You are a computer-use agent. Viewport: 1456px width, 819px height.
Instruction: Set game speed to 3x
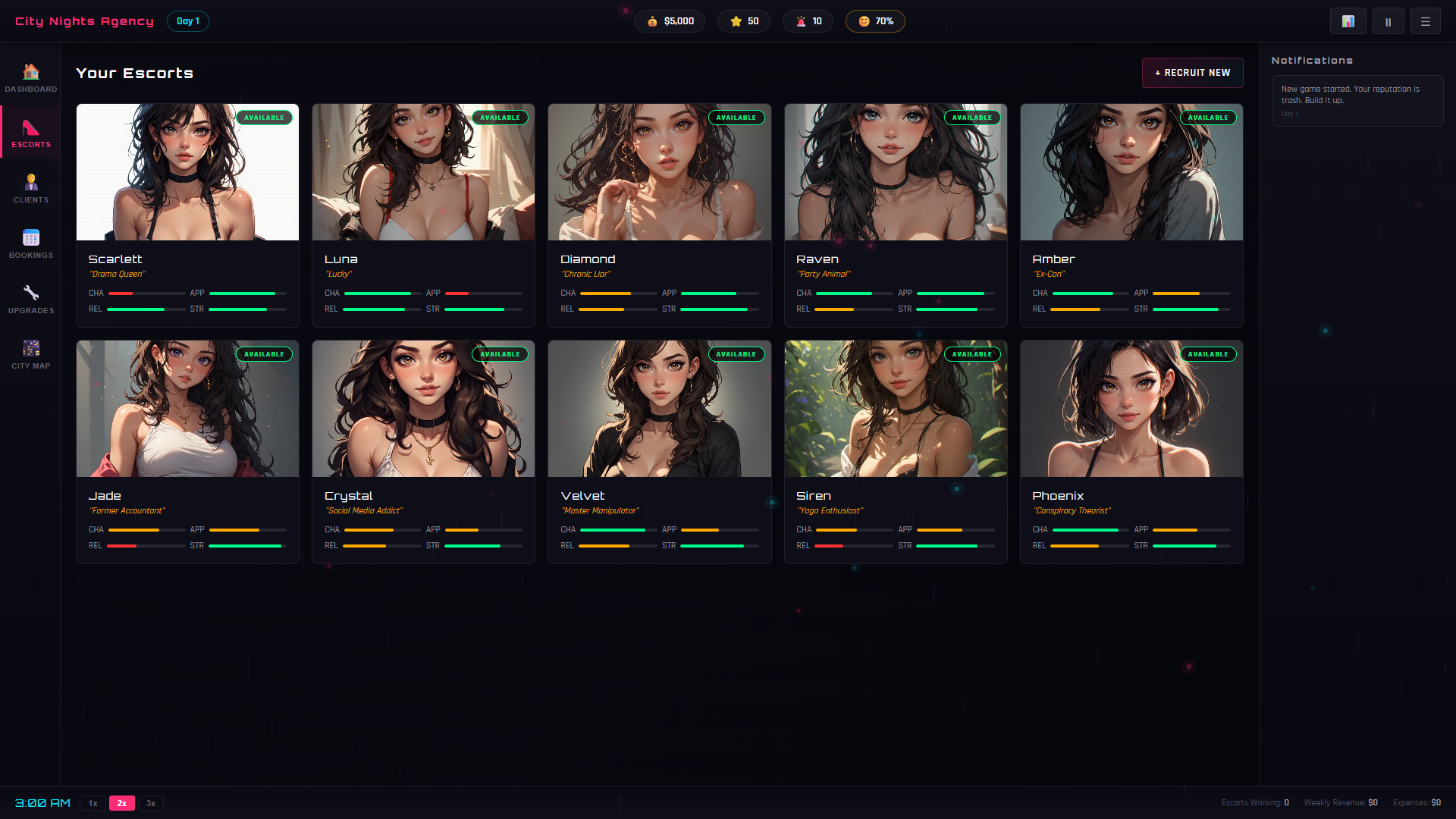pos(151,803)
